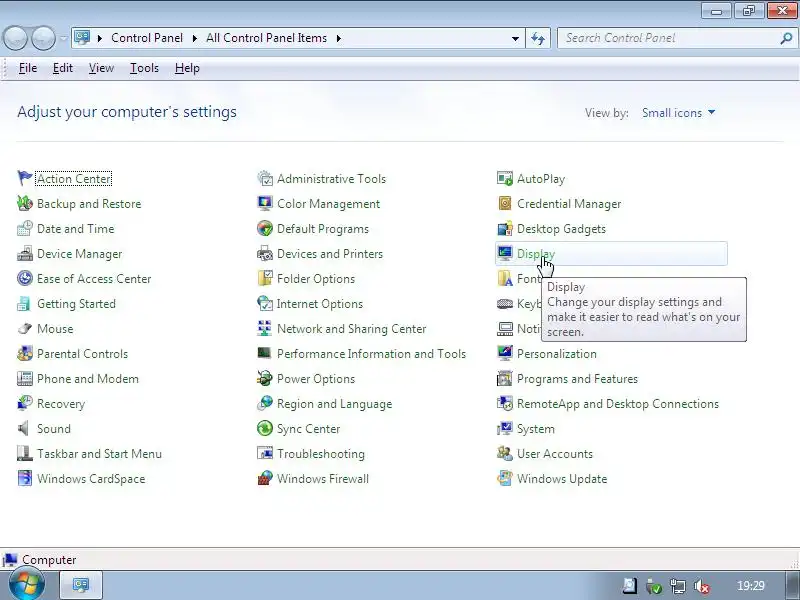Expand arrow after Control Panel breadcrumb
Image resolution: width=800 pixels, height=600 pixels.
coord(194,38)
